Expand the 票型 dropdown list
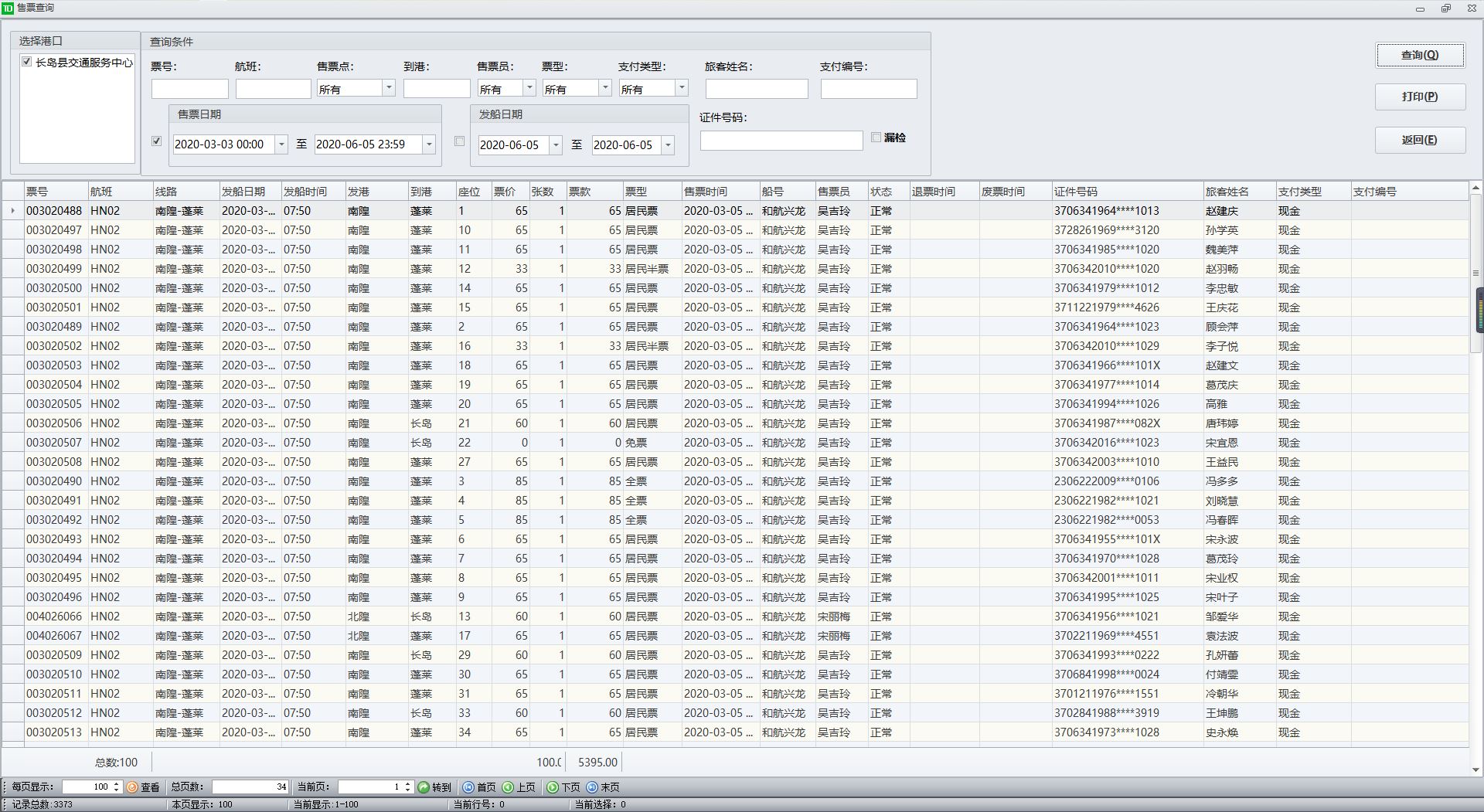 pos(605,88)
